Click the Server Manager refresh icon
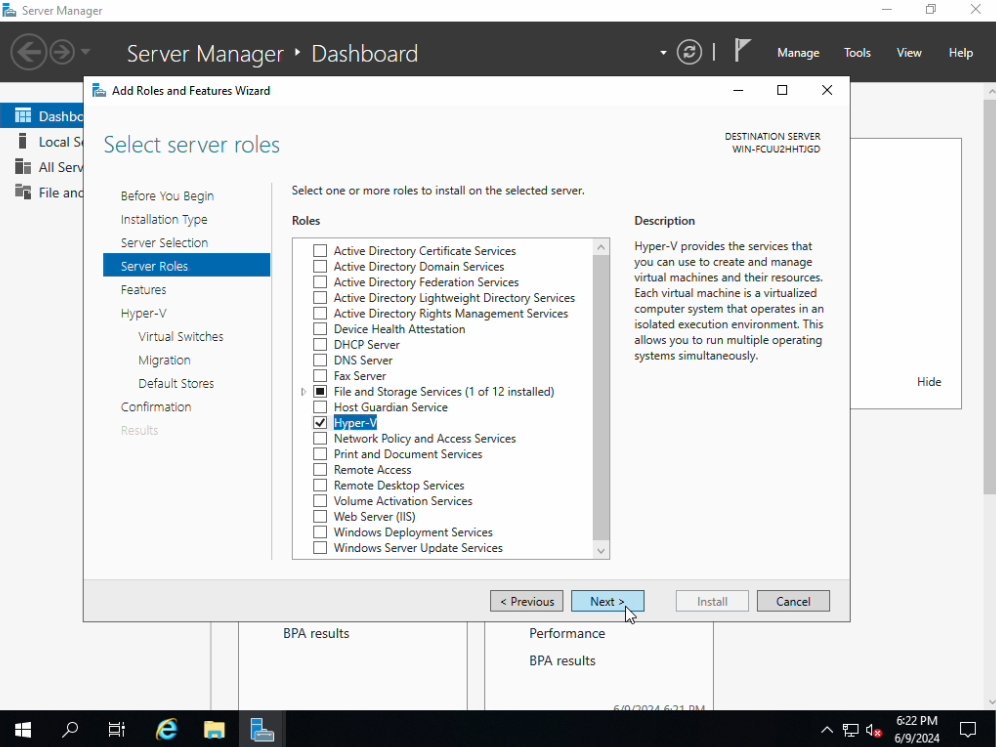Screen dimensions: 996x747 click(x=689, y=52)
